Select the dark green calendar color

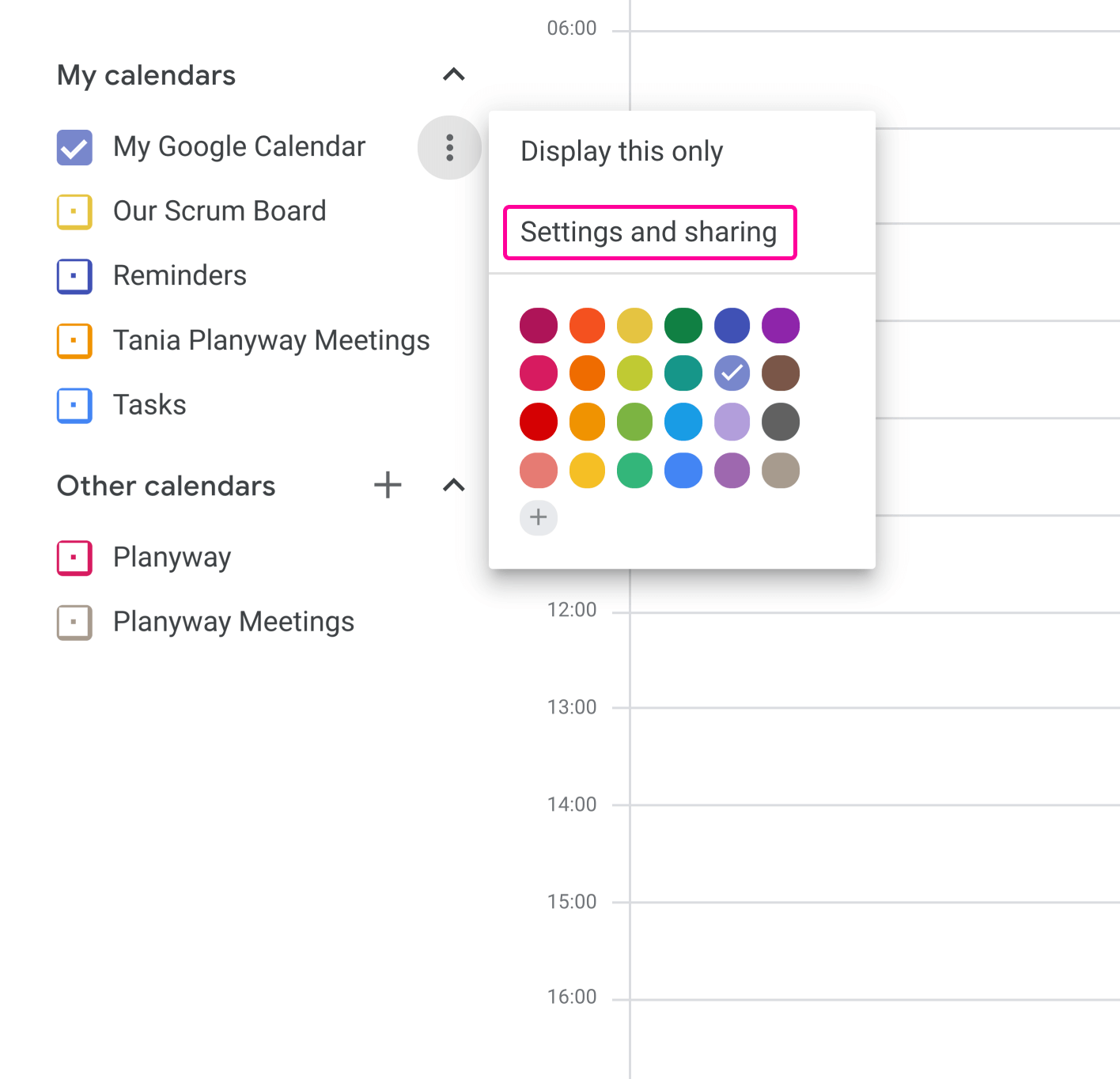click(x=683, y=325)
